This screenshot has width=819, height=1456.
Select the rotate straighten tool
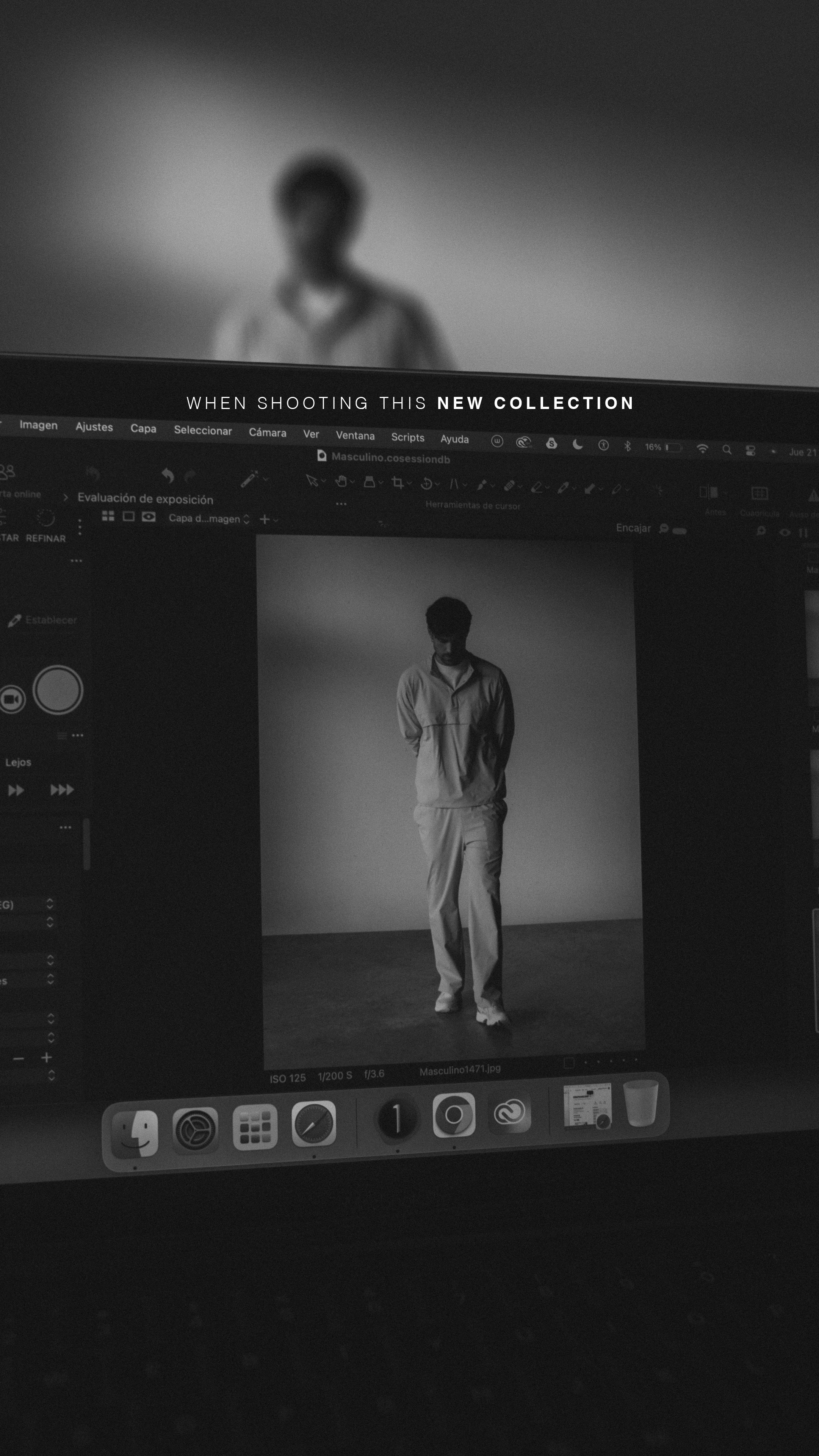[x=427, y=483]
